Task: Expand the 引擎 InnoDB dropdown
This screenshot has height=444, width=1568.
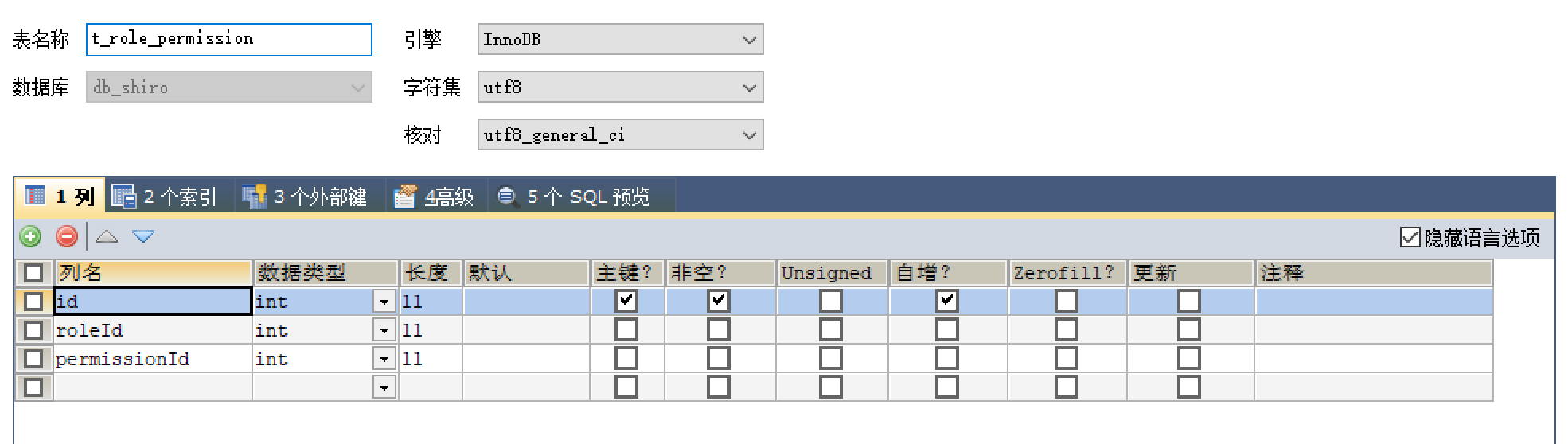Action: pyautogui.click(x=621, y=39)
